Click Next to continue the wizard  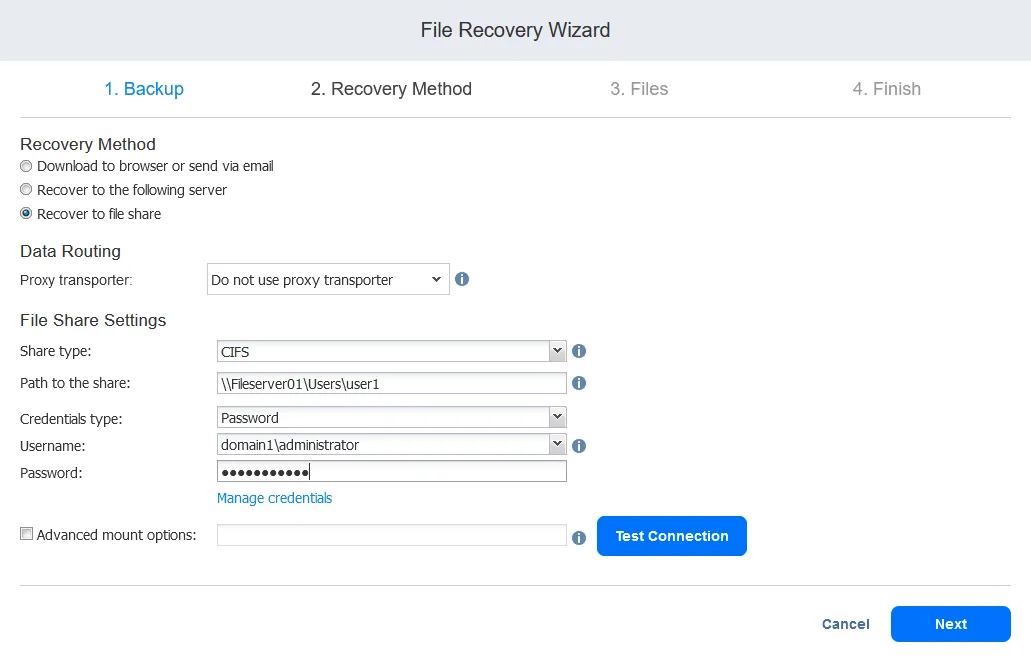950,624
